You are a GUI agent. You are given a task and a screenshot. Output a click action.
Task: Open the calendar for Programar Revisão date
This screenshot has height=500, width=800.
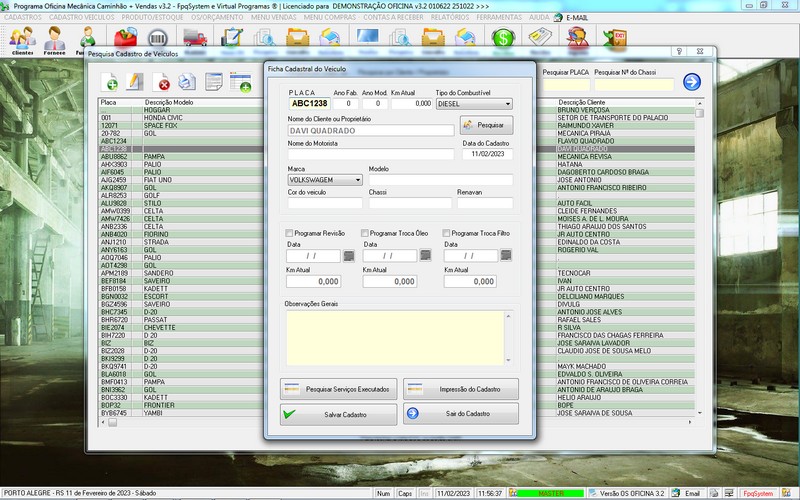[x=348, y=256]
